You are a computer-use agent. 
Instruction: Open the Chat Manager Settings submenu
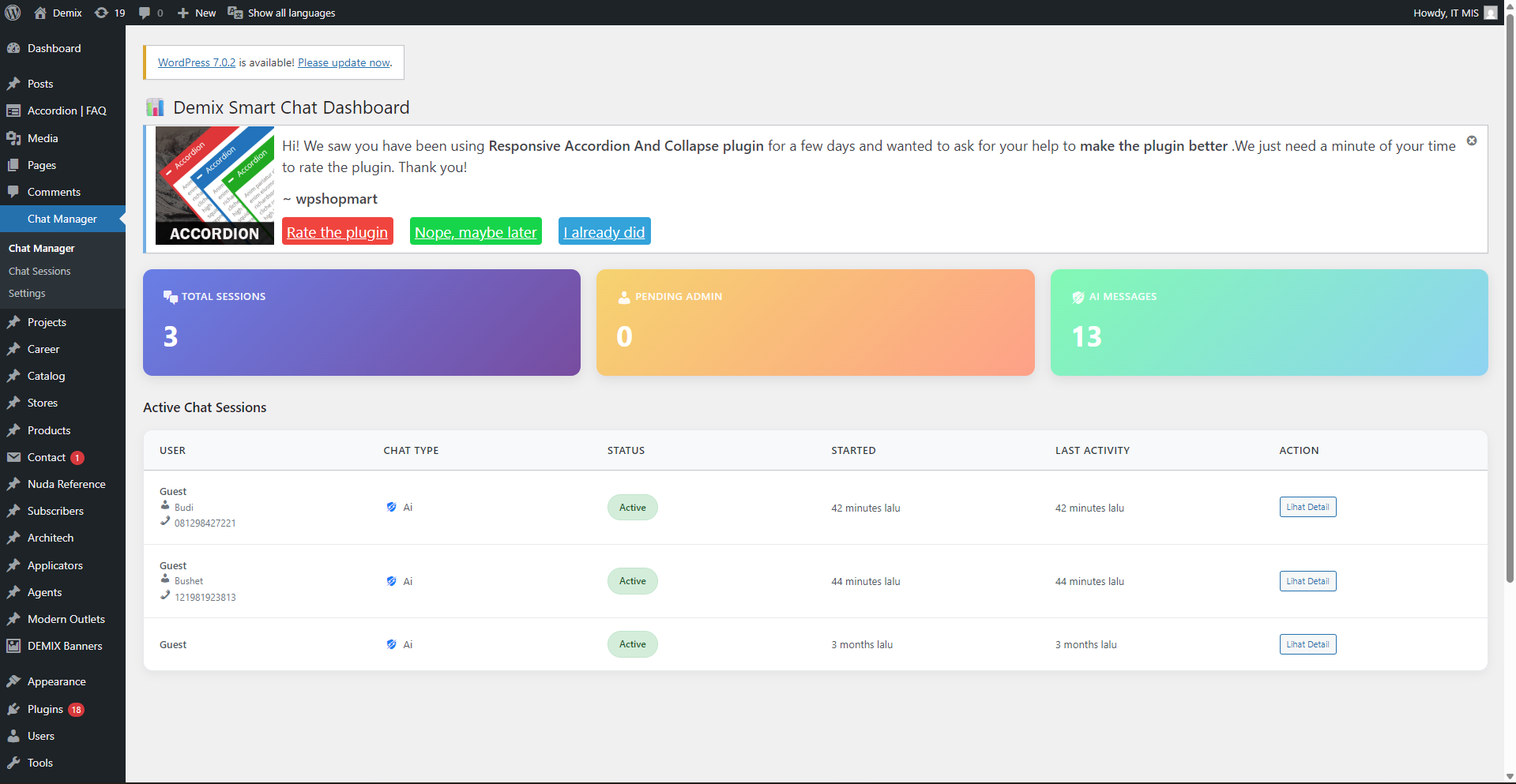pos(27,293)
